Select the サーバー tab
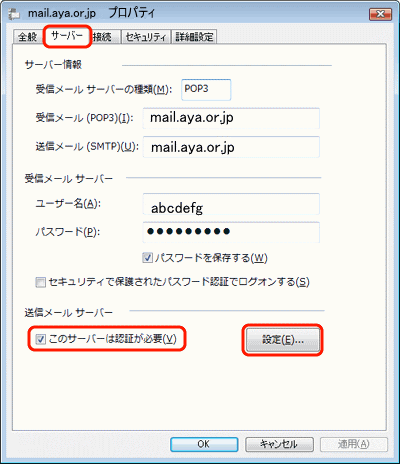Screen dimensions: 400x464 click(67, 36)
